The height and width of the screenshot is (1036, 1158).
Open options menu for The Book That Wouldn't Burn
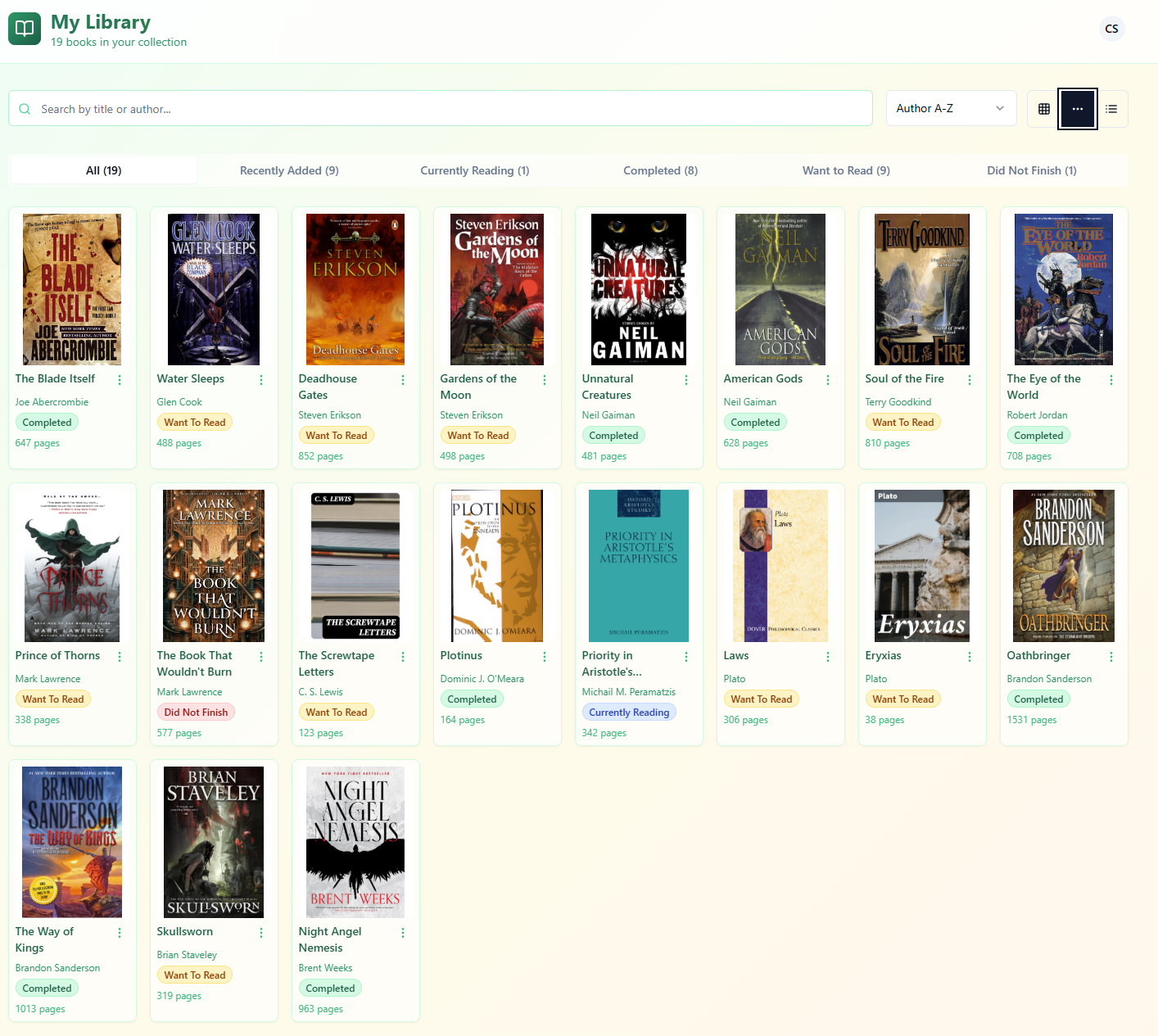point(261,657)
